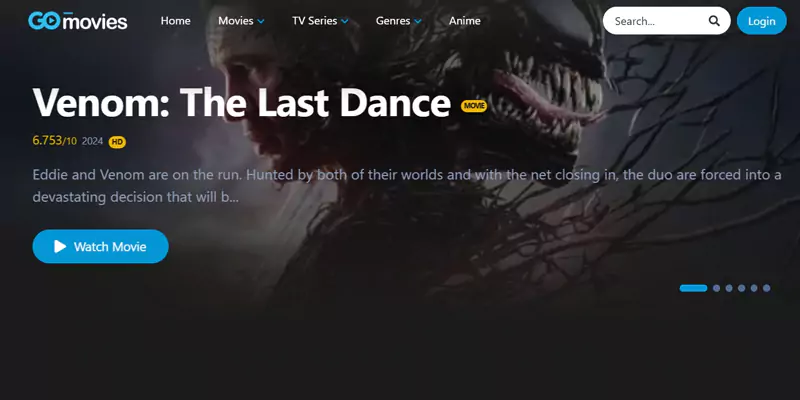Expand the Genres dropdown chevron
This screenshot has width=800, height=400.
point(418,21)
